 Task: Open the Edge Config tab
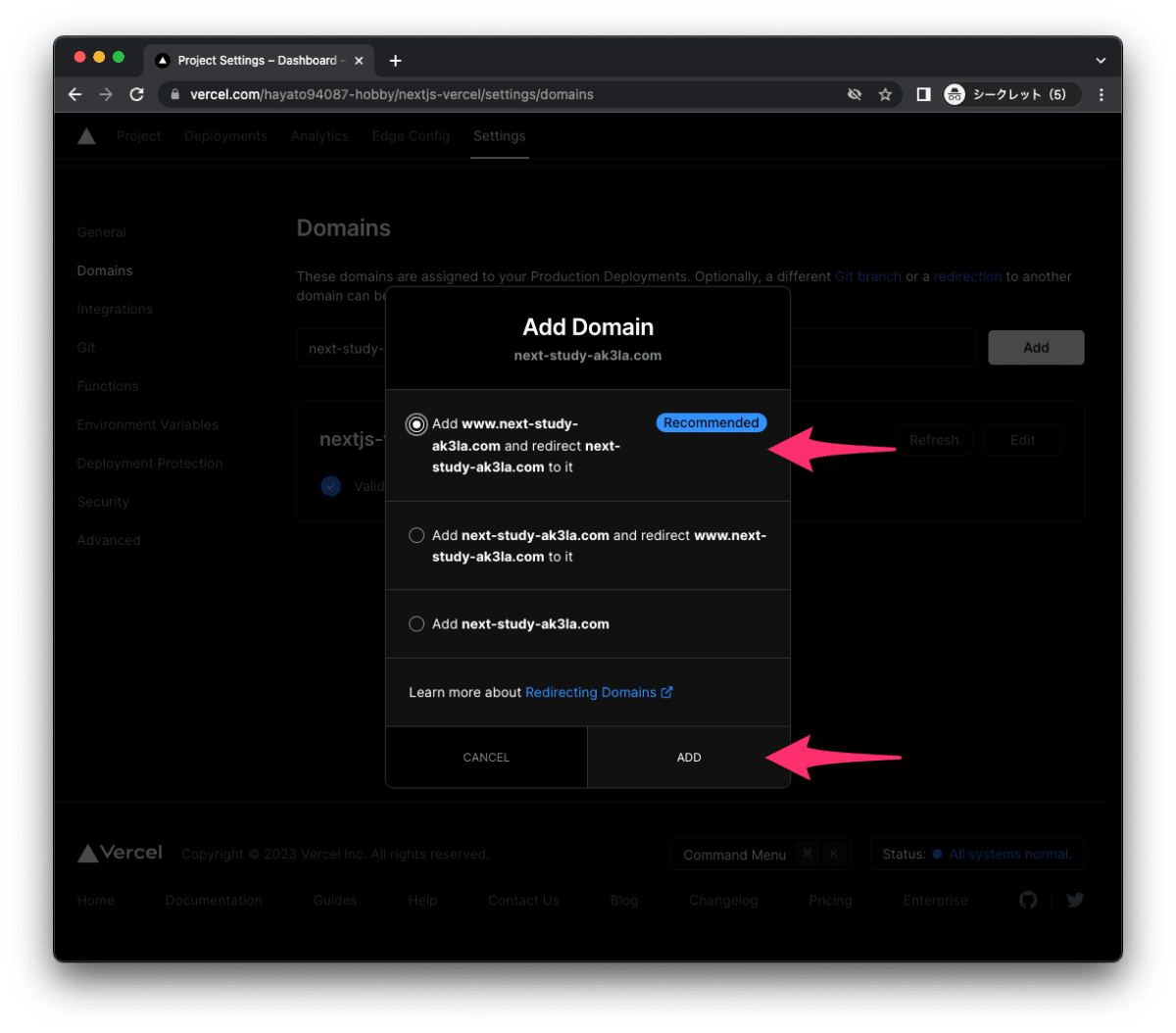click(x=411, y=136)
